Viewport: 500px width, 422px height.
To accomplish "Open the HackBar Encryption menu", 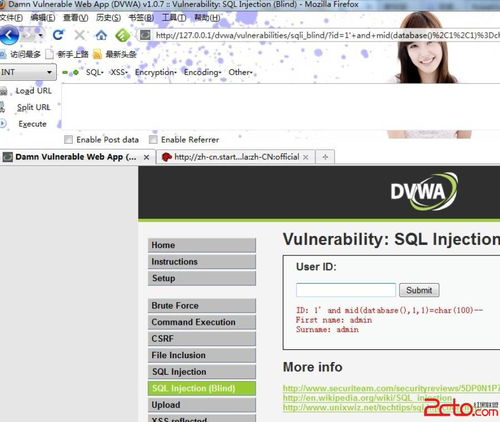I will [x=156, y=72].
